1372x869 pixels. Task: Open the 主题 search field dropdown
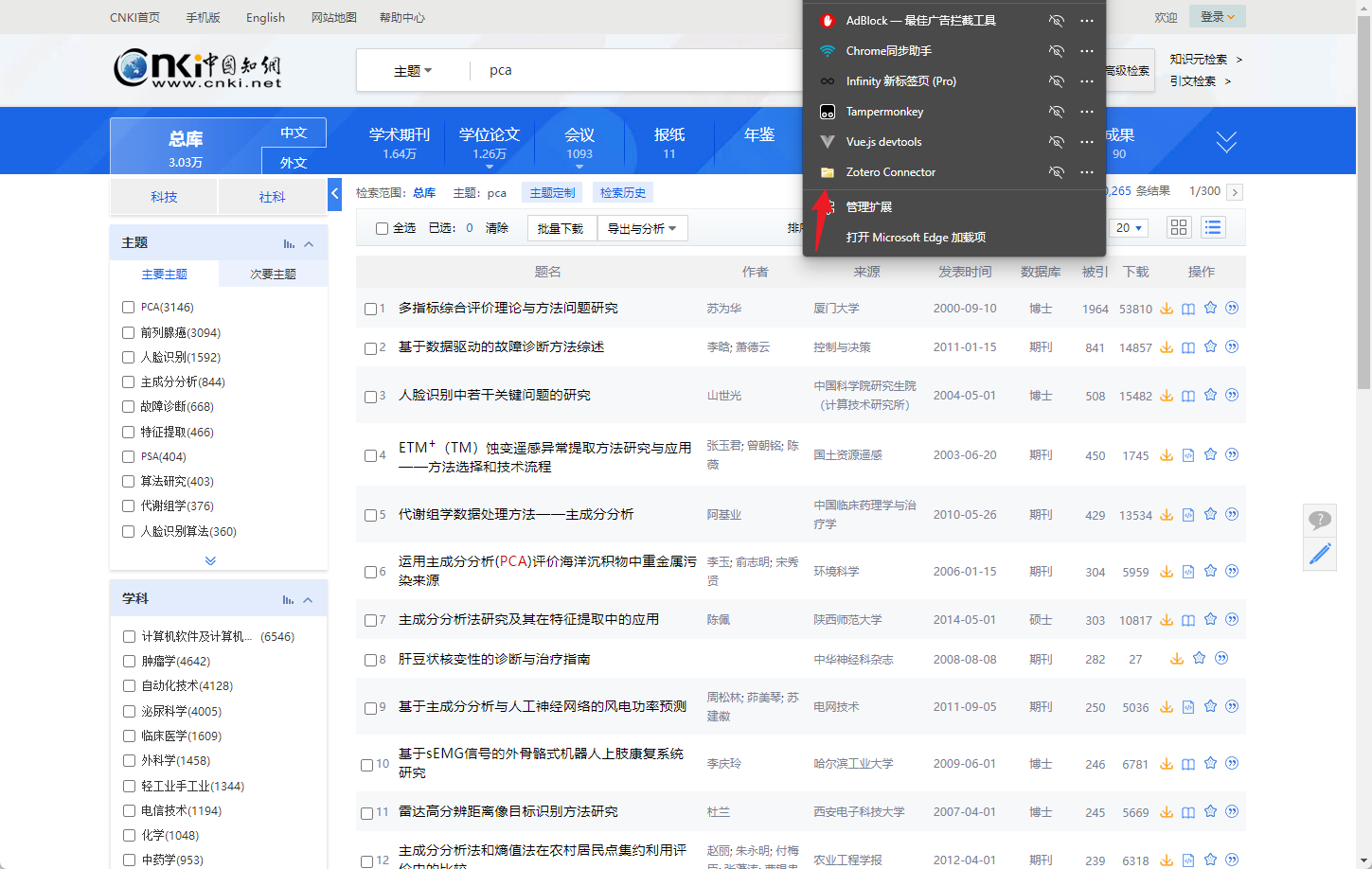point(413,71)
